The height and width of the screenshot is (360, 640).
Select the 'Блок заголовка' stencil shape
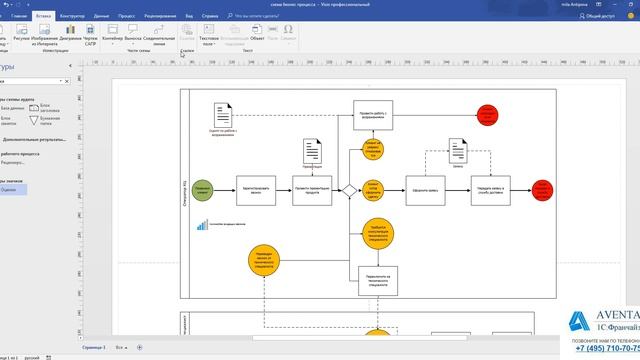click(x=45, y=108)
